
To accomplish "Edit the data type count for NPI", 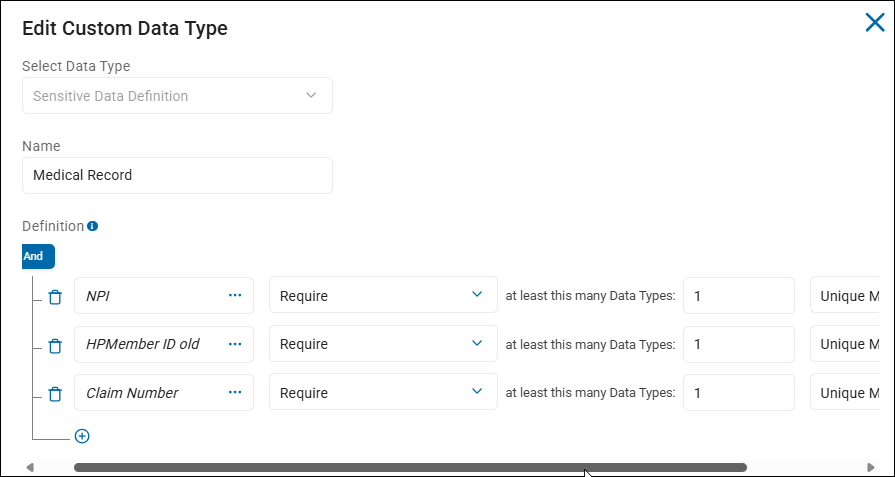I will pos(738,295).
